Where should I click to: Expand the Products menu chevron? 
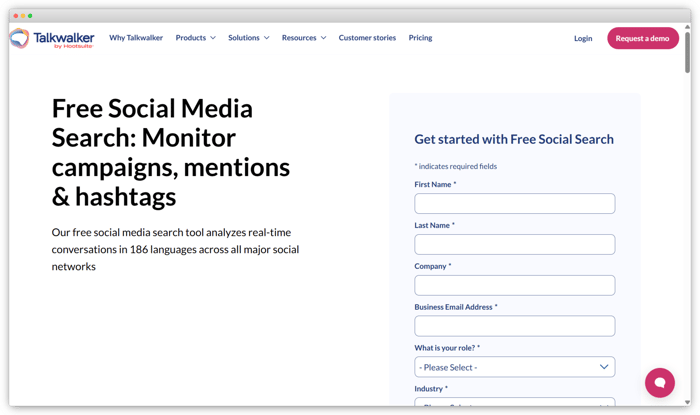click(212, 38)
